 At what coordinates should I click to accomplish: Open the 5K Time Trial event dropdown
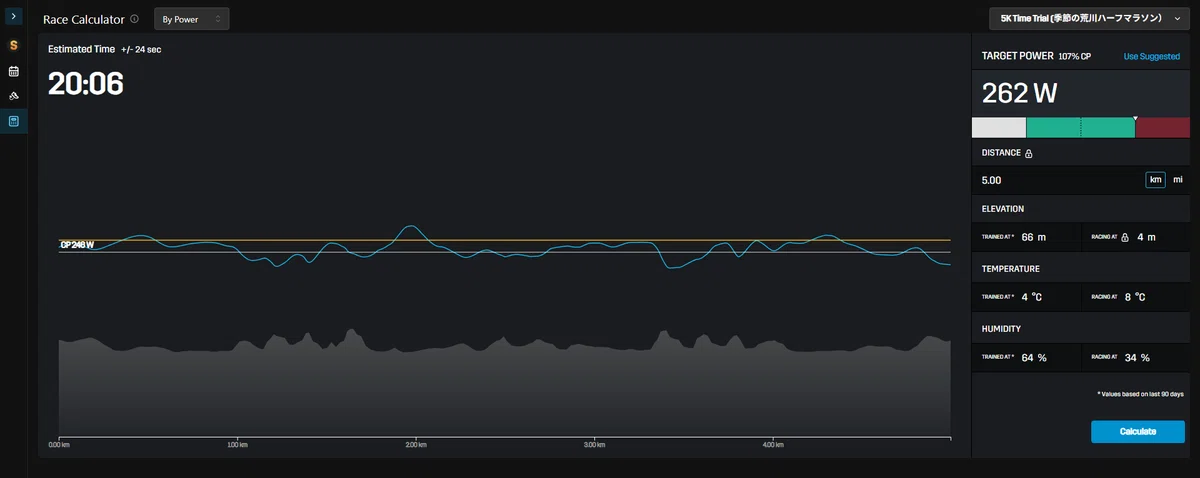(1090, 18)
